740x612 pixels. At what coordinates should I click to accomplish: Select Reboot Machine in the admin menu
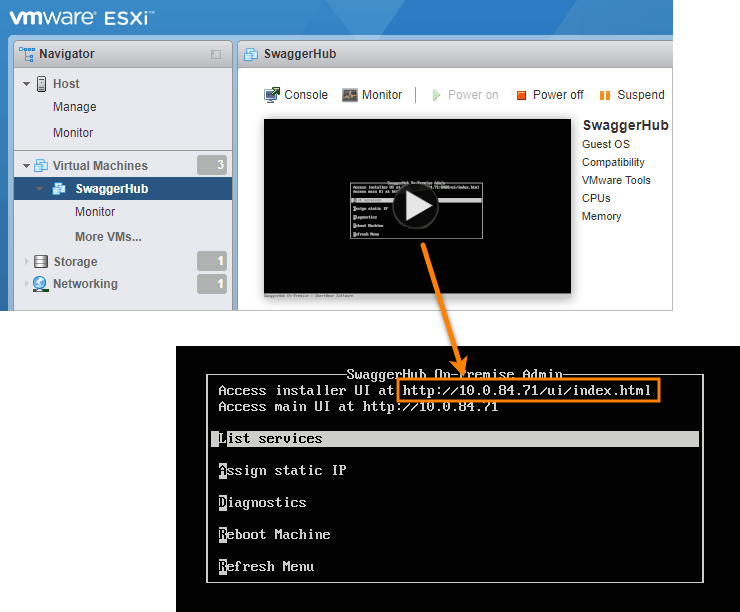(x=274, y=535)
